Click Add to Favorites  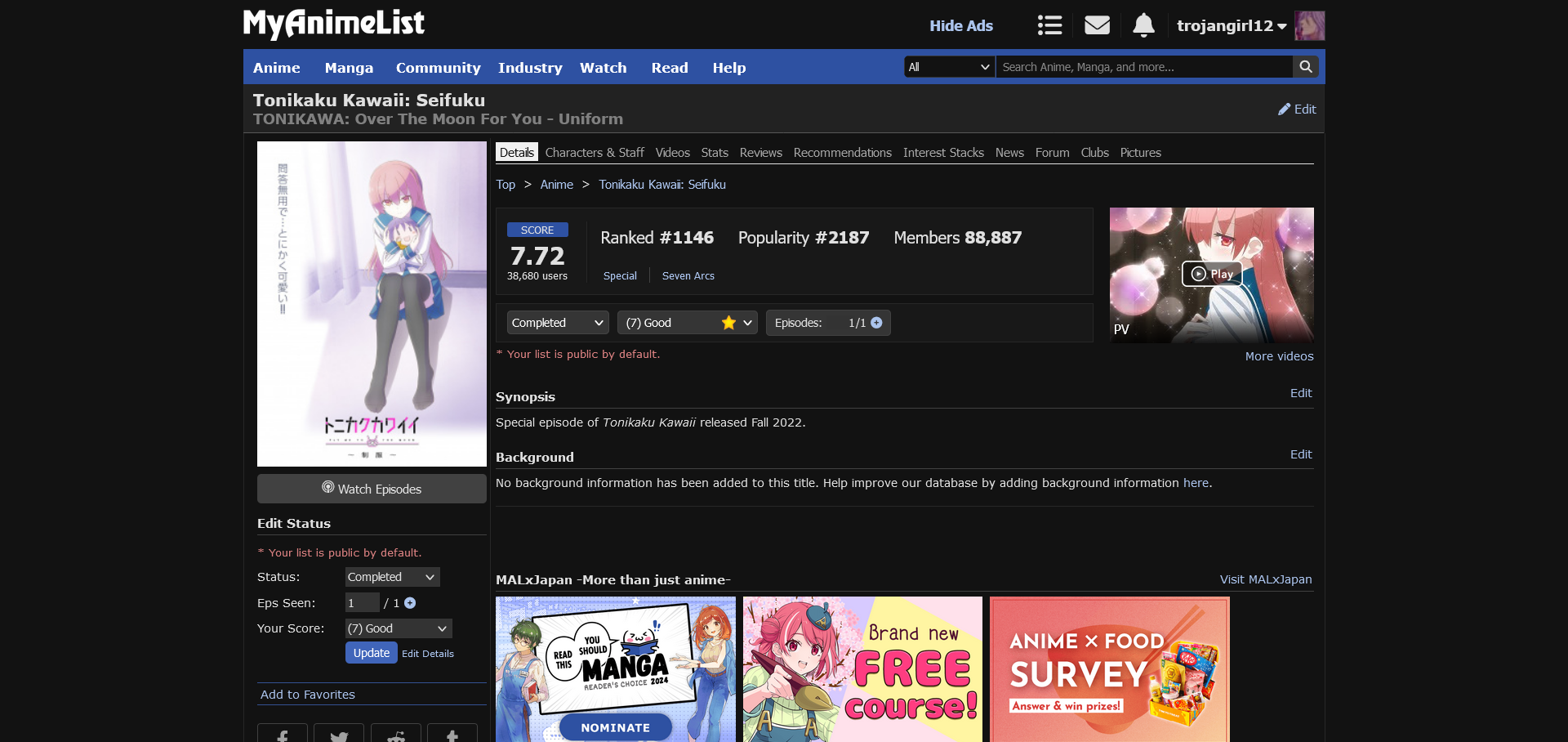[x=308, y=695]
